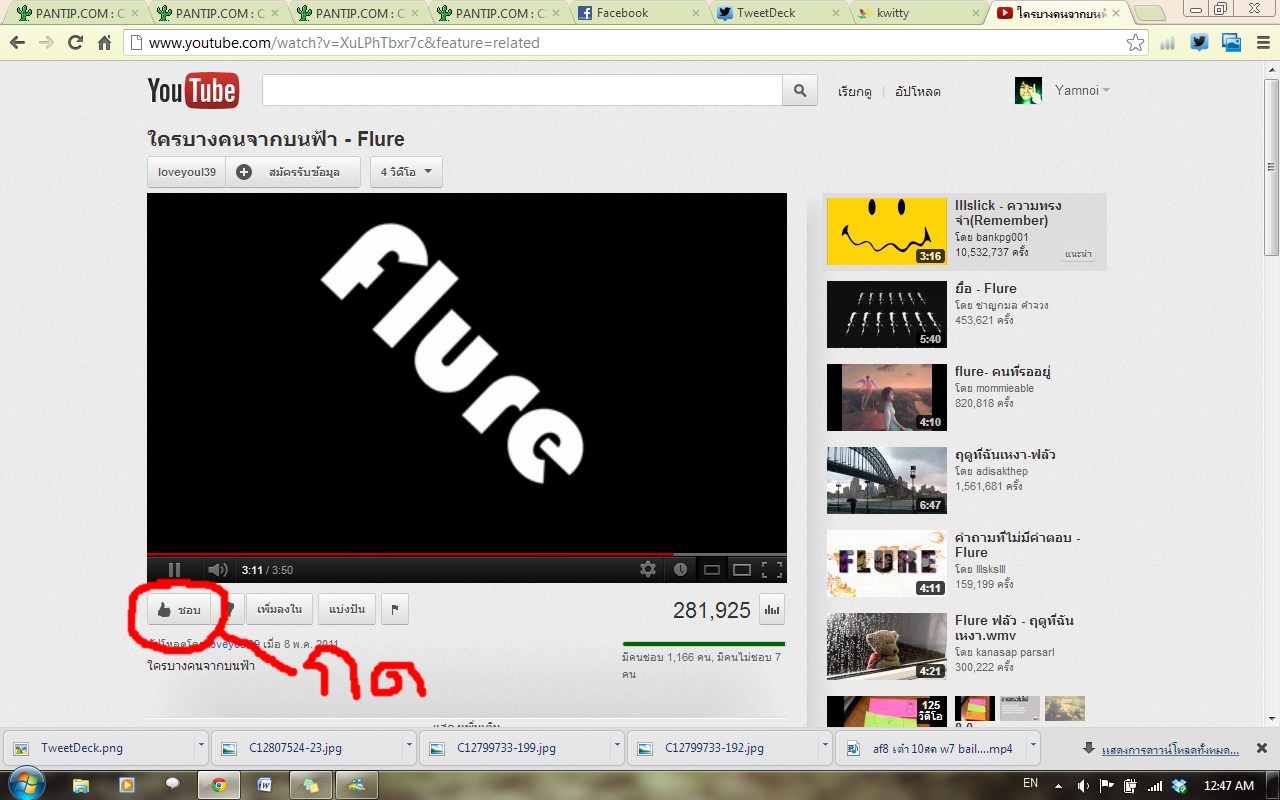This screenshot has height=800, width=1280.
Task: Click the browser back arrow
Action: pos(17,43)
